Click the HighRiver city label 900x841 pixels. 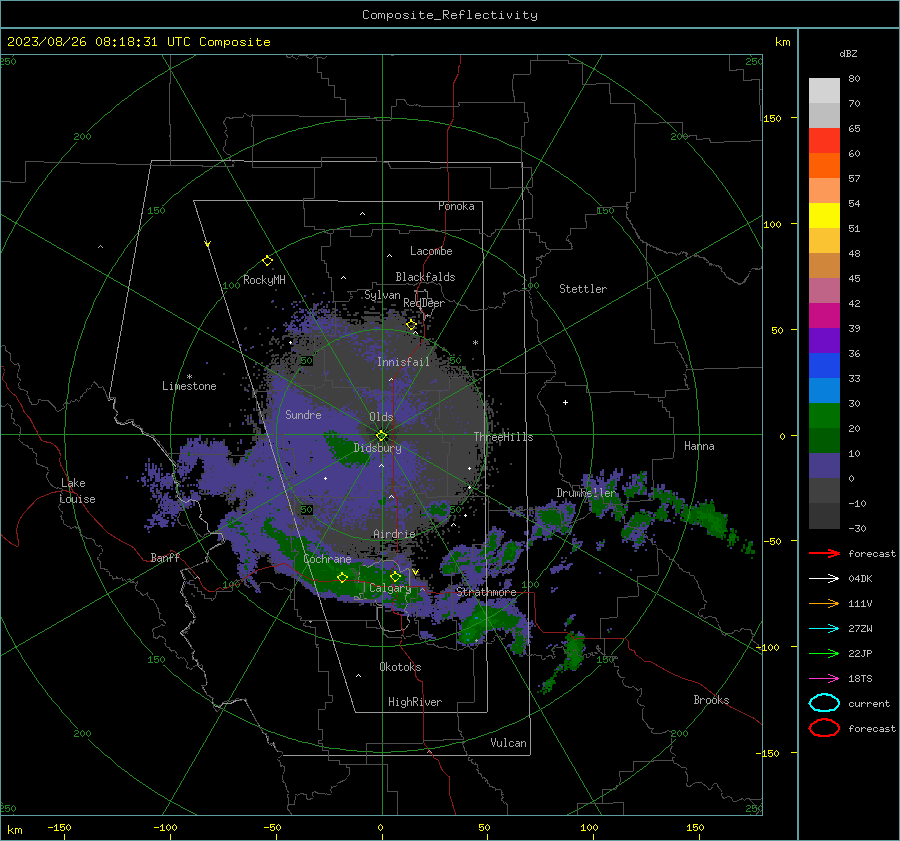pos(415,702)
